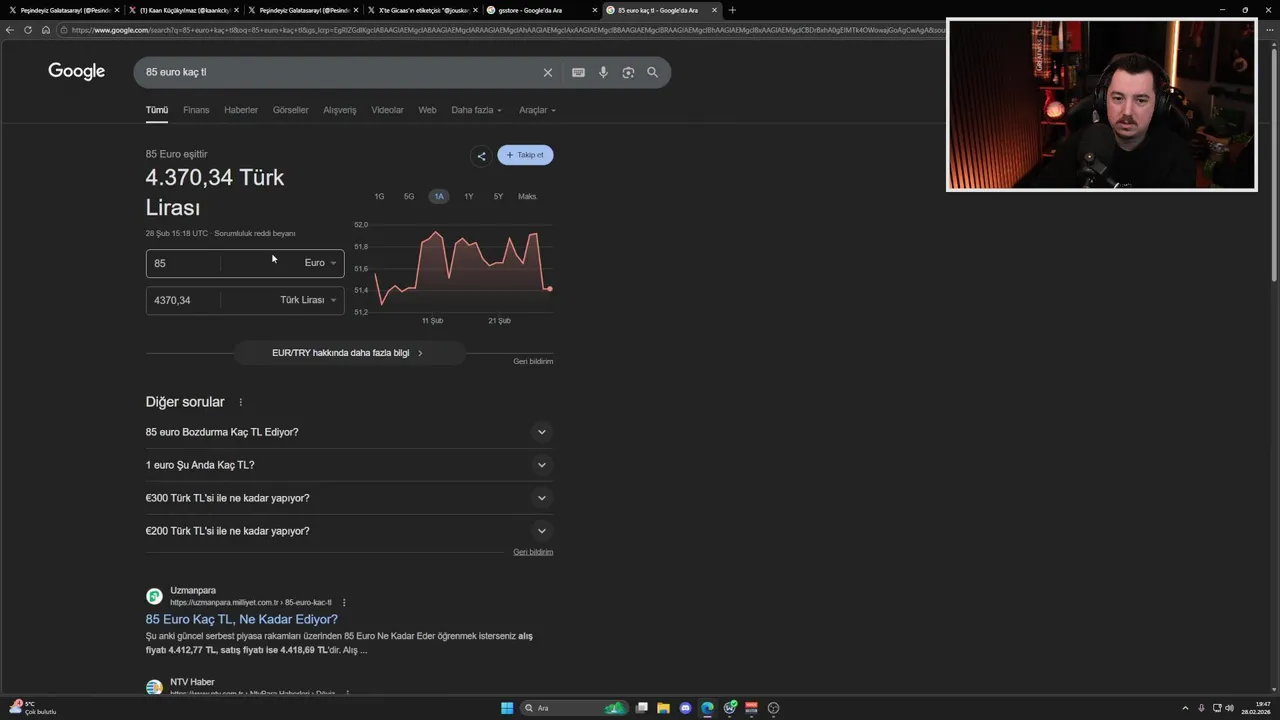Click the Uzmanpara site favicon
This screenshot has height=720, width=1280.
point(154,596)
